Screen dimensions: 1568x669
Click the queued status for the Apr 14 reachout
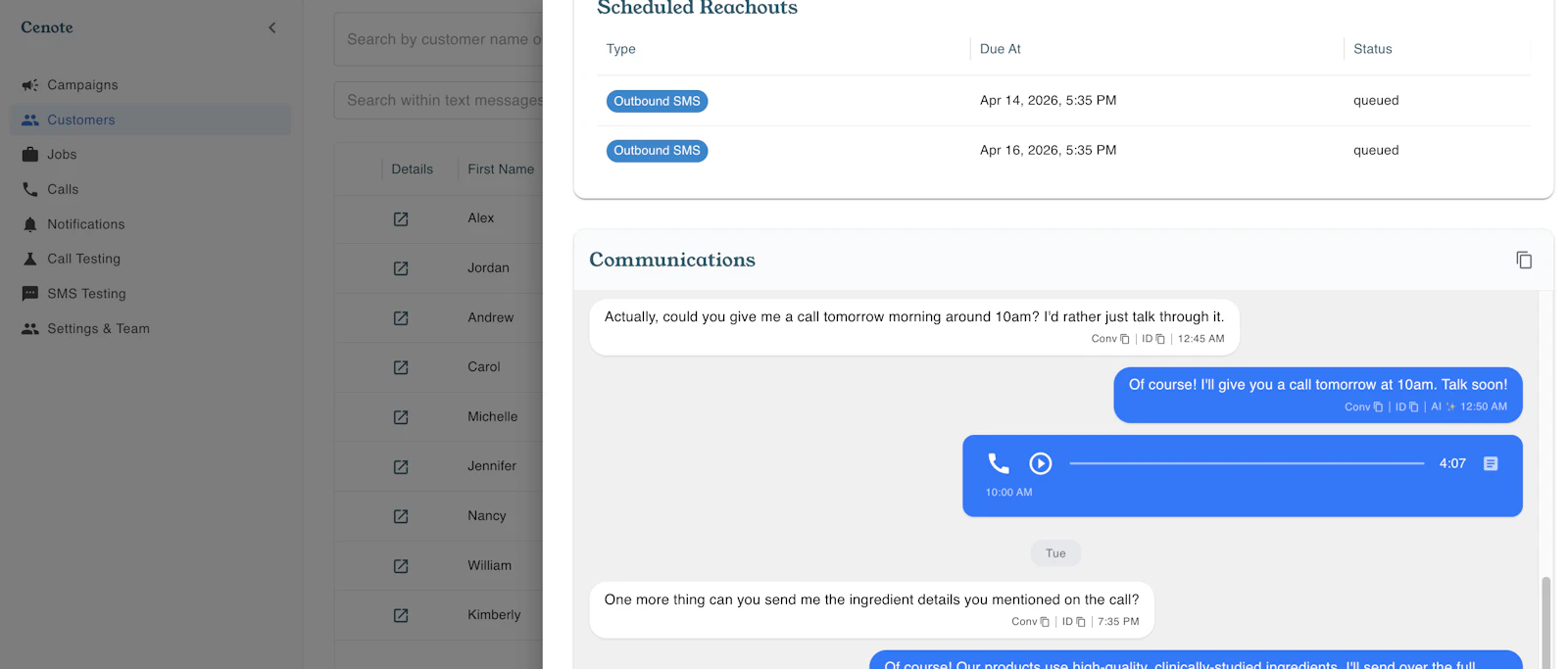1376,101
